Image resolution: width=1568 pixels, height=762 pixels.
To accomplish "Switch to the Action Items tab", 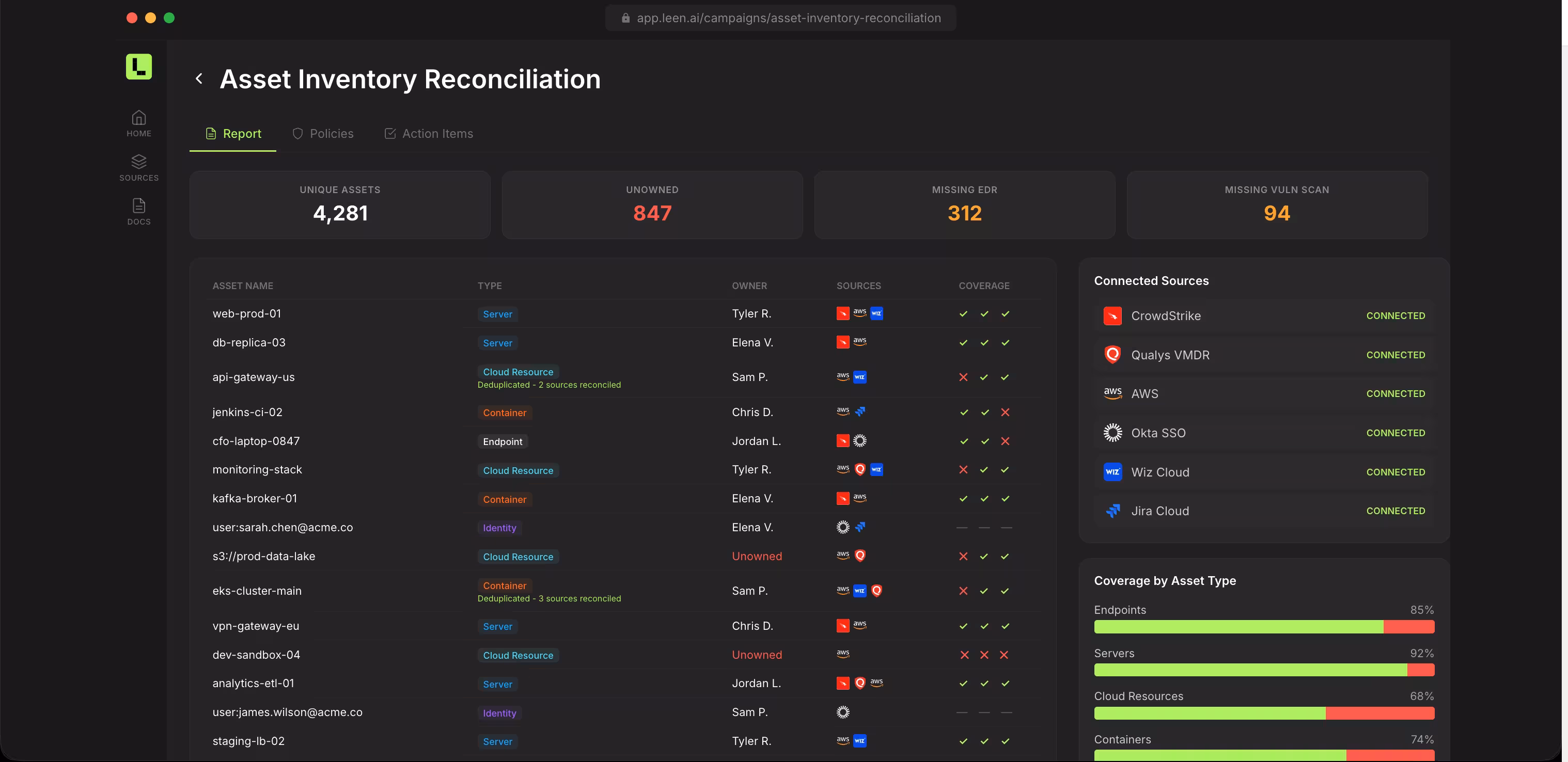I will coord(429,133).
